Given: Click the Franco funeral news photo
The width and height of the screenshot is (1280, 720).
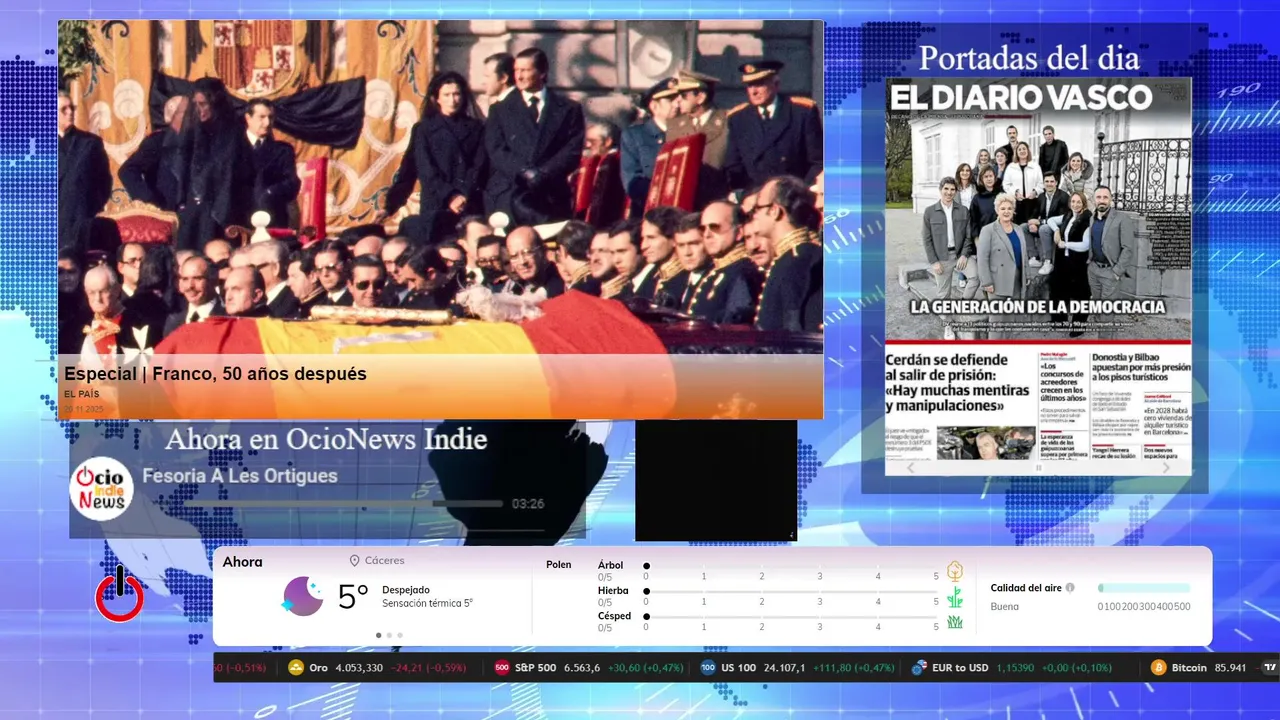Looking at the screenshot, I should (440, 187).
